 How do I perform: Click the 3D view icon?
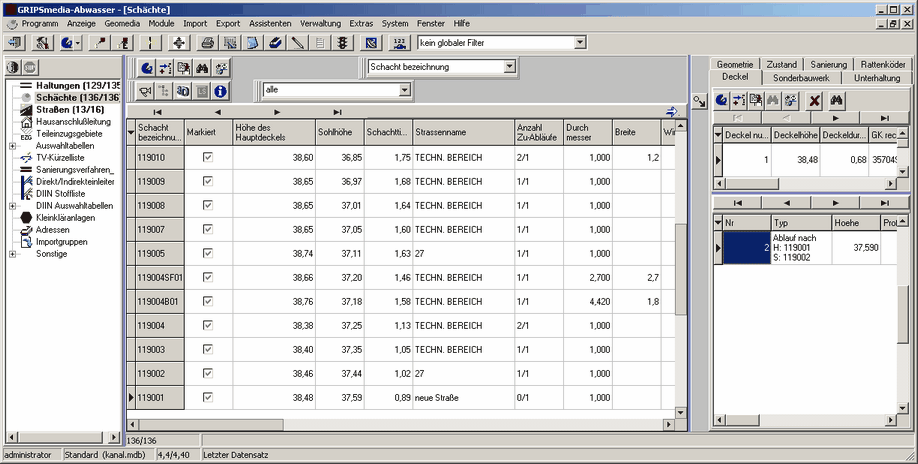183,91
